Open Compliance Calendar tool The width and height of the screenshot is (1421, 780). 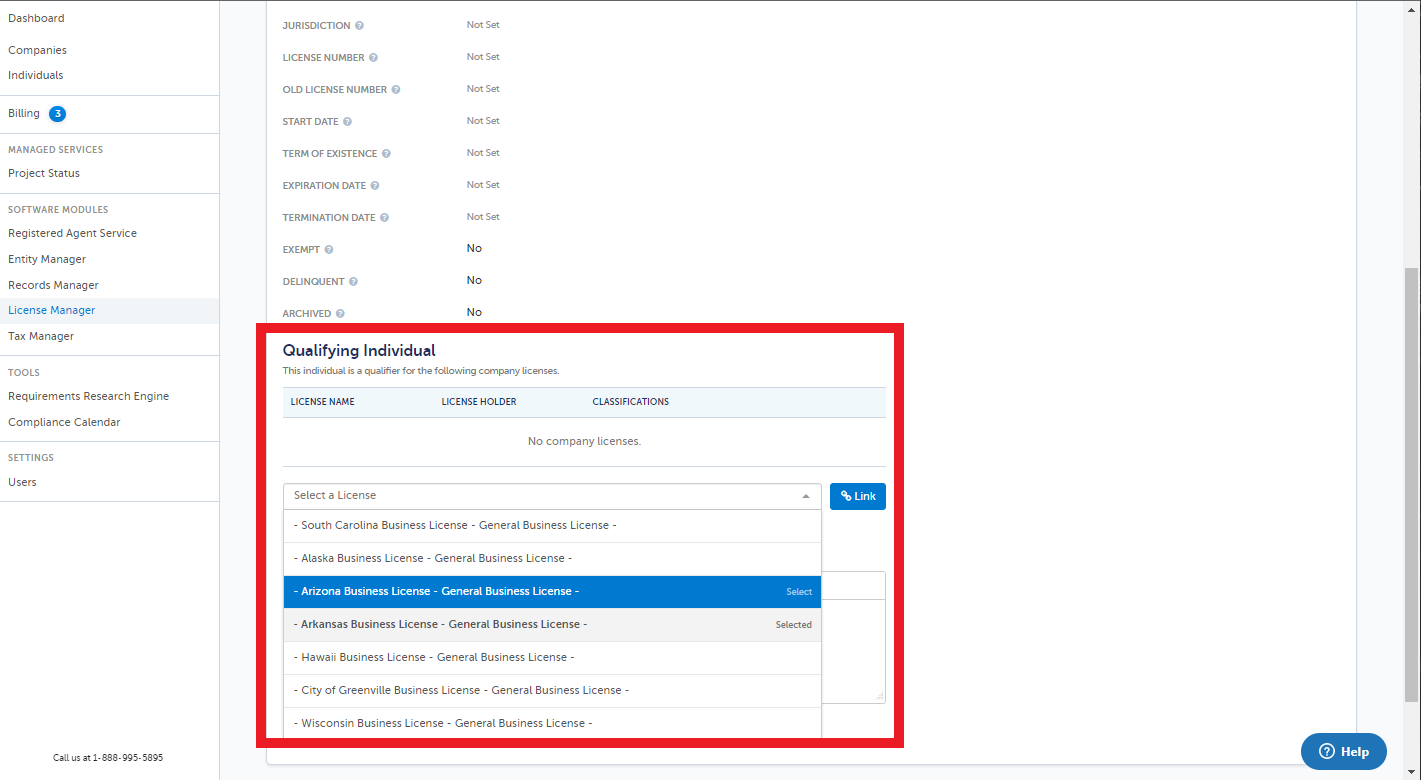coord(64,422)
